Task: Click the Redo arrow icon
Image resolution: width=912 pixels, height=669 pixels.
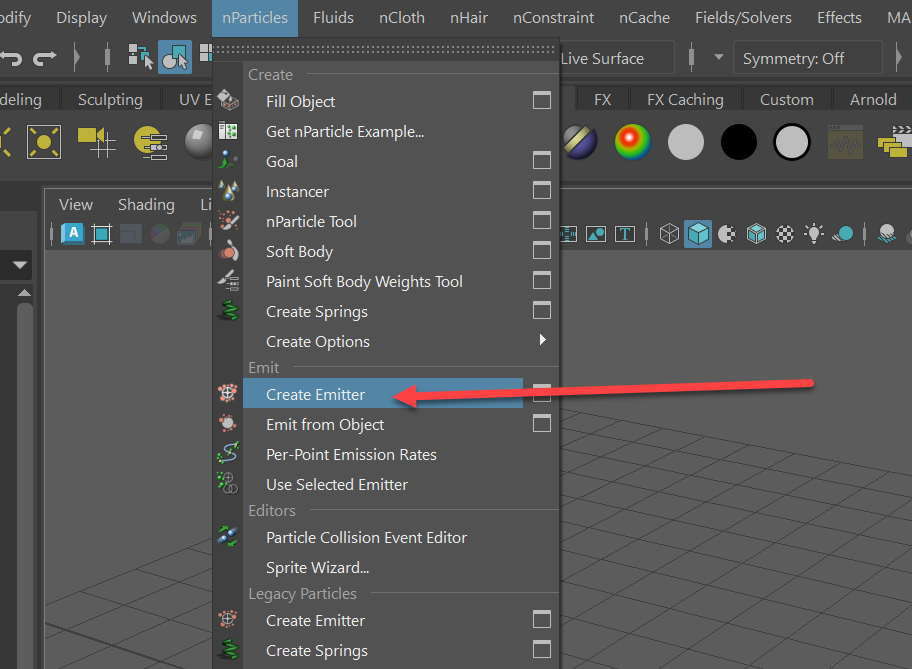Action: [45, 58]
